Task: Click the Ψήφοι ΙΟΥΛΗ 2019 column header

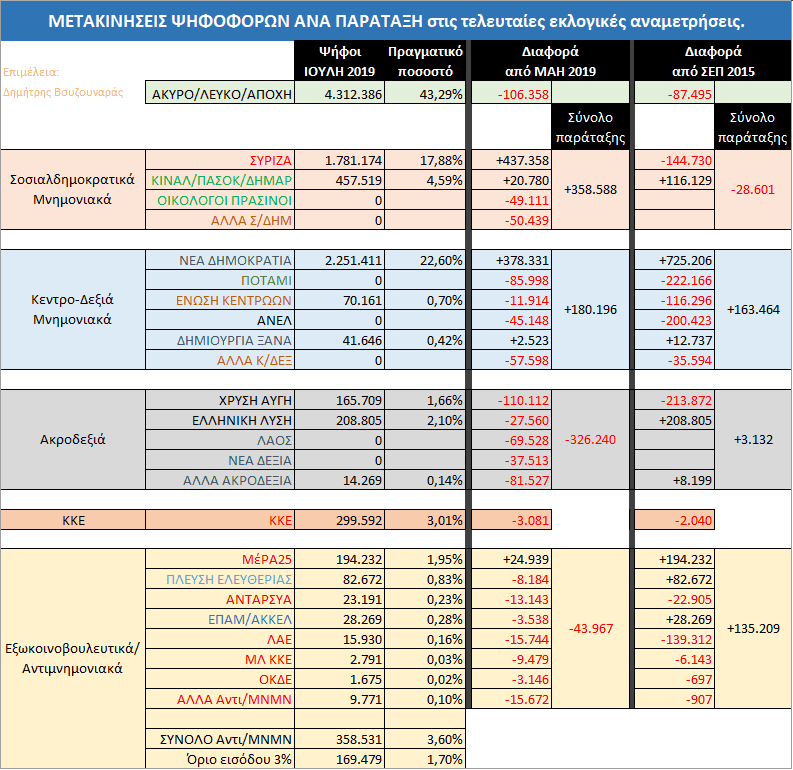Action: pos(339,61)
